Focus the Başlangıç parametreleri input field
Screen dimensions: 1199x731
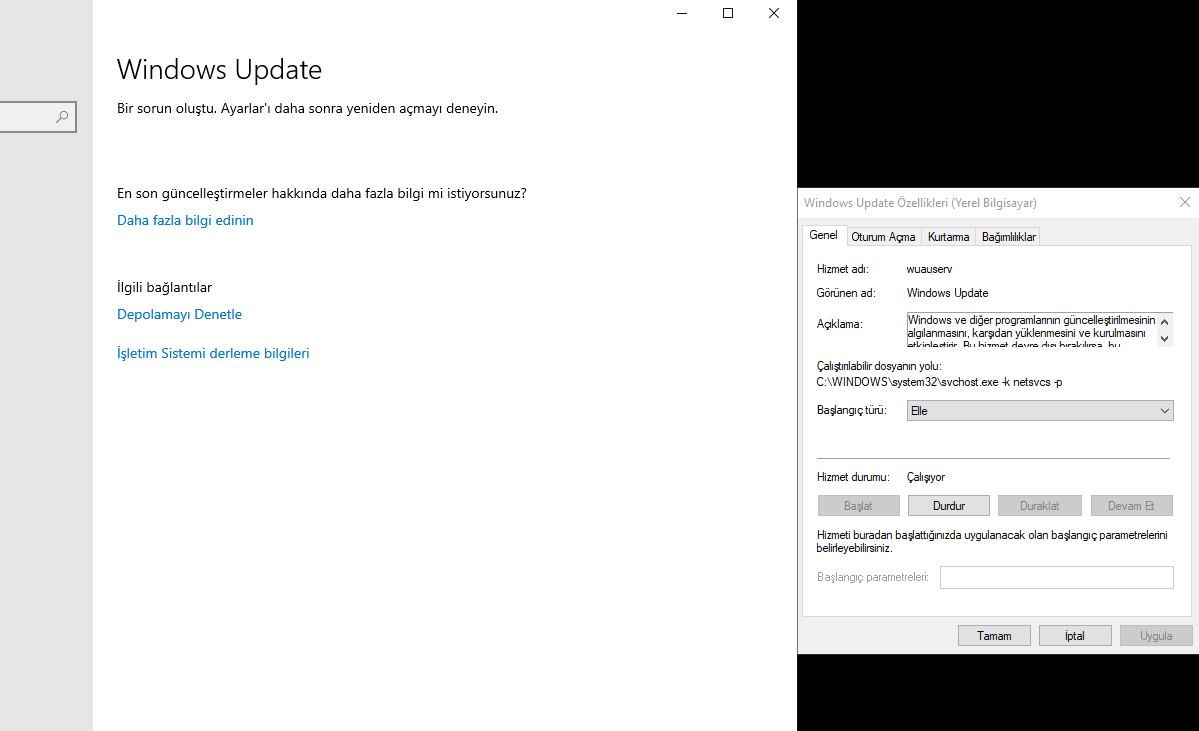coord(1057,577)
